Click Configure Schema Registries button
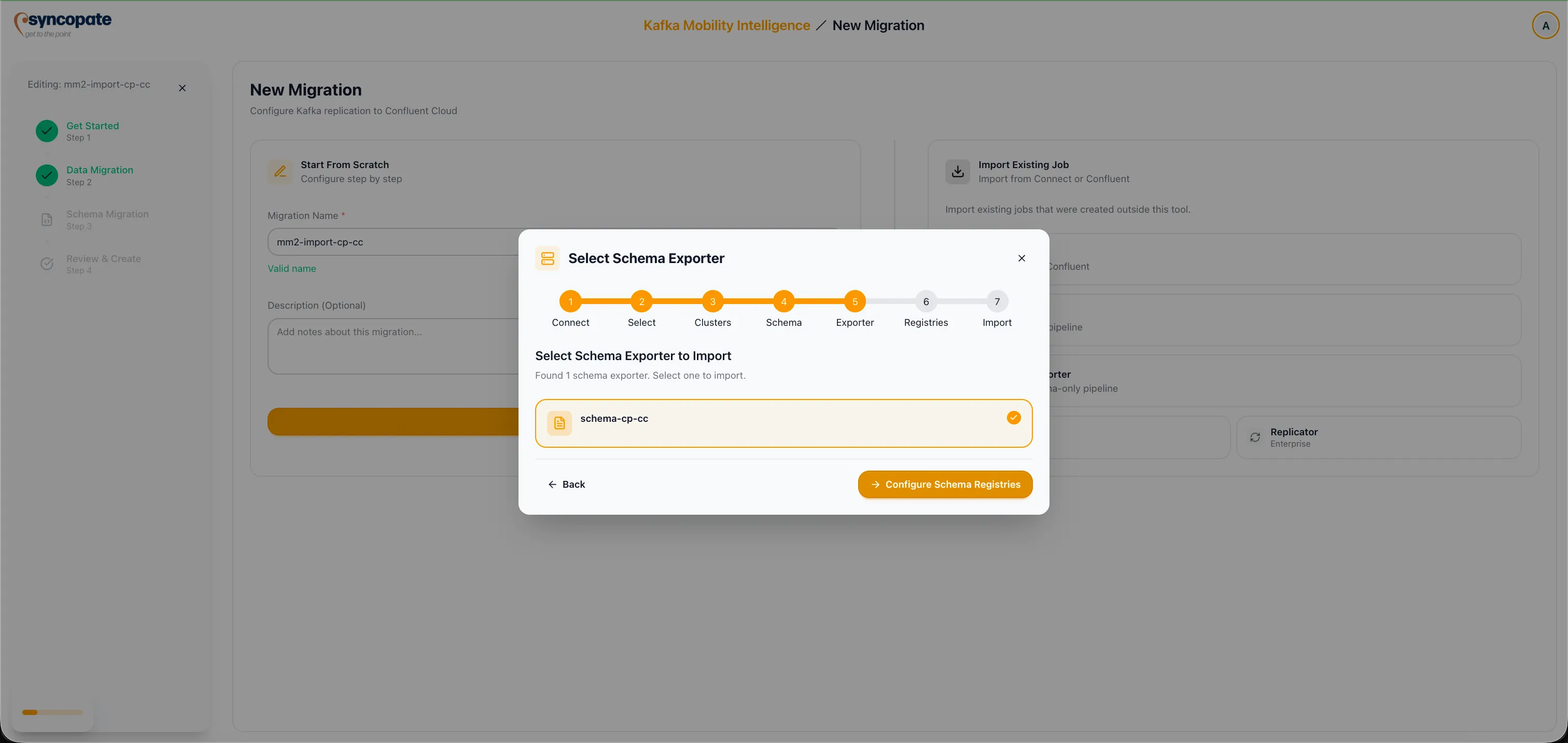The image size is (1568, 743). [x=945, y=484]
